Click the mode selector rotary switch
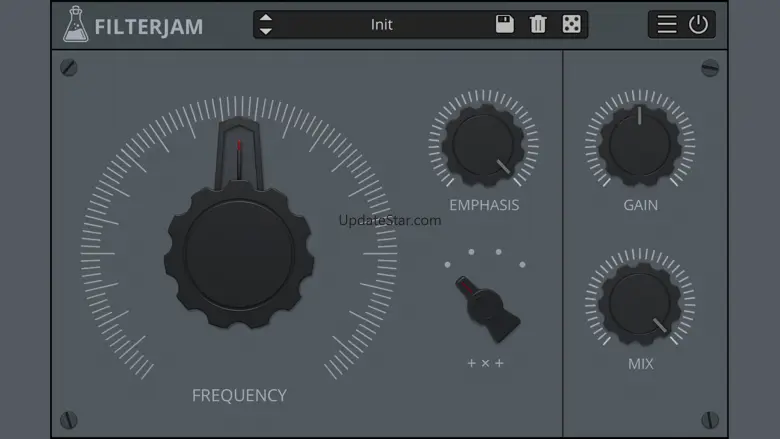Image resolution: width=780 pixels, height=439 pixels. [x=487, y=308]
